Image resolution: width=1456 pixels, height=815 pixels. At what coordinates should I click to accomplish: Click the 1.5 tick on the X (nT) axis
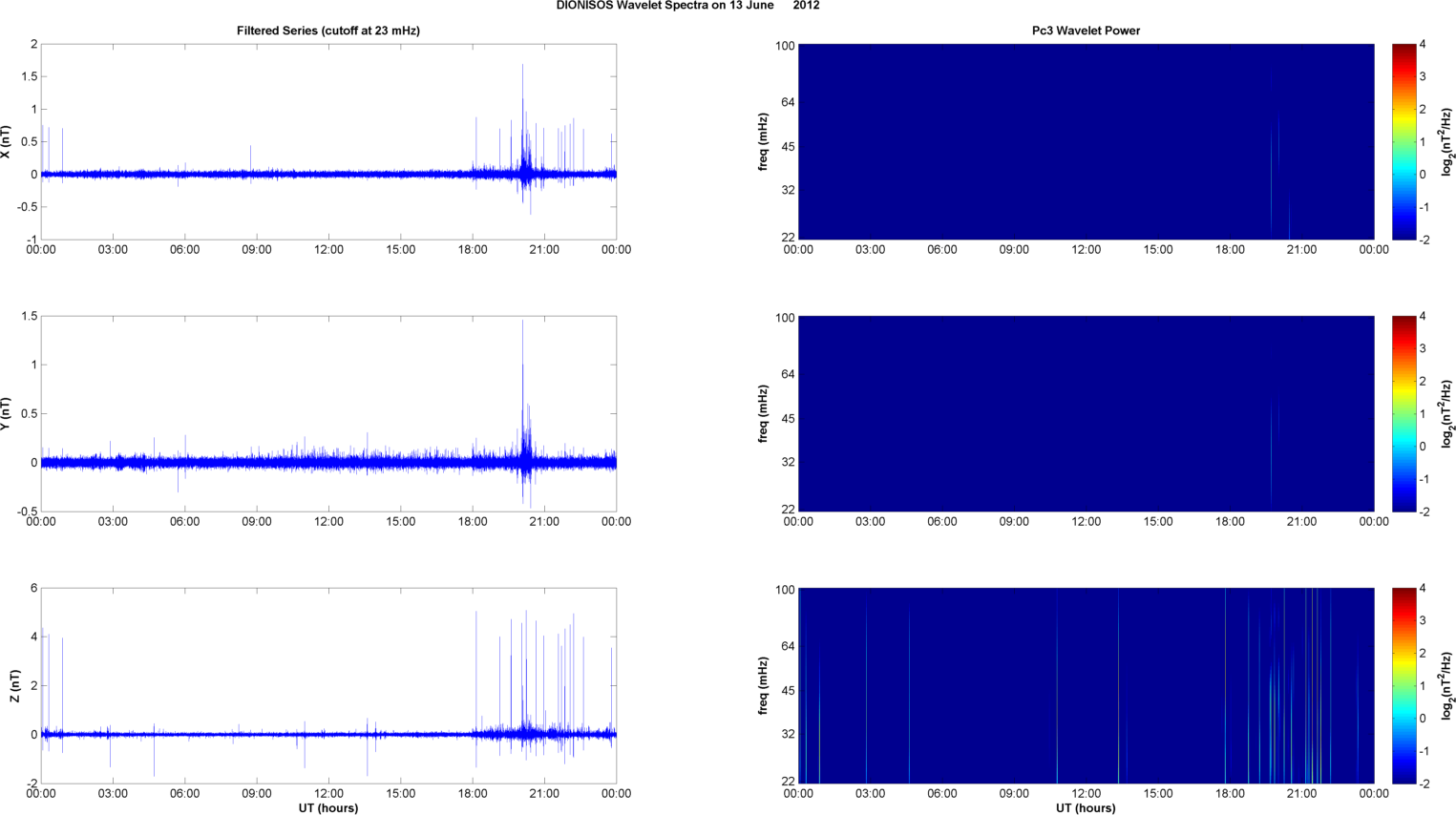click(30, 76)
